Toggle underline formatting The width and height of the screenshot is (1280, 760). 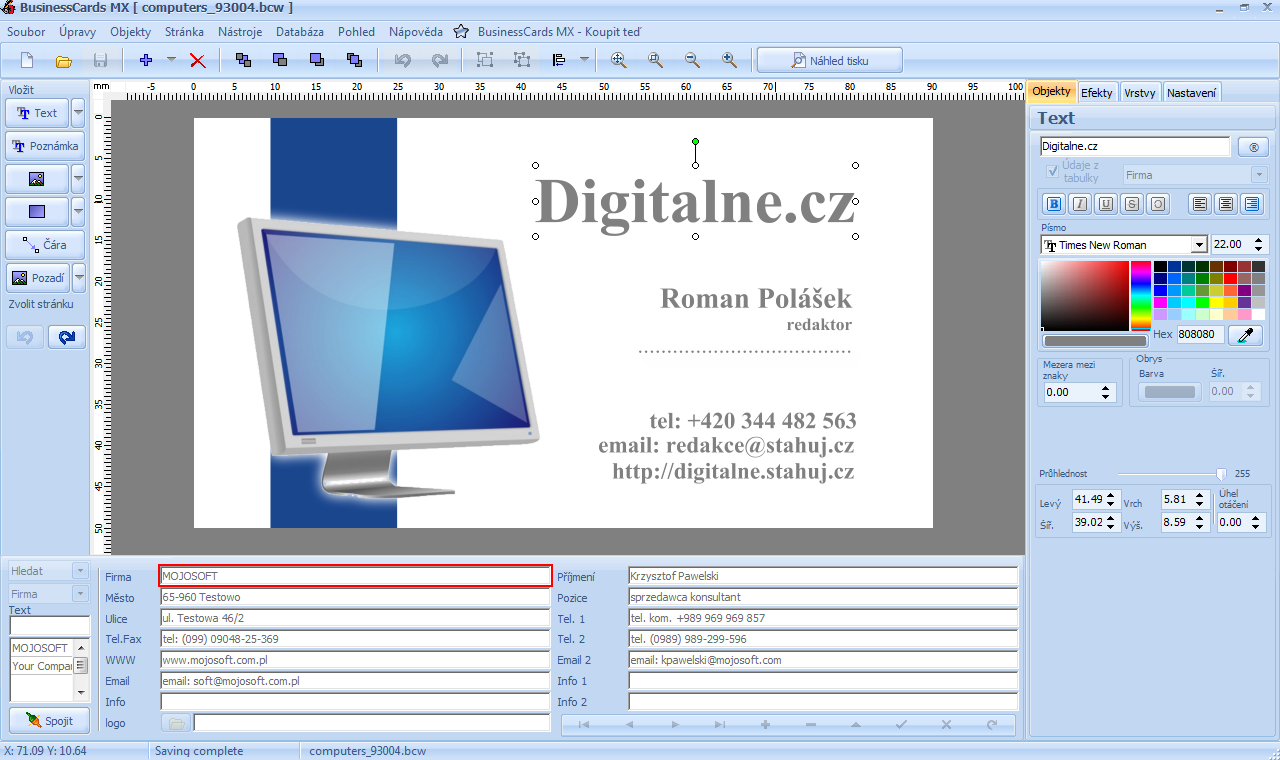pos(1106,204)
